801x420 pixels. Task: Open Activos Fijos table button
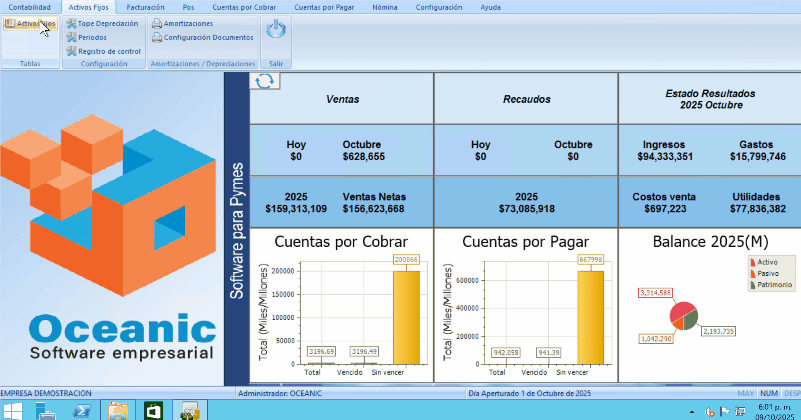click(30, 23)
